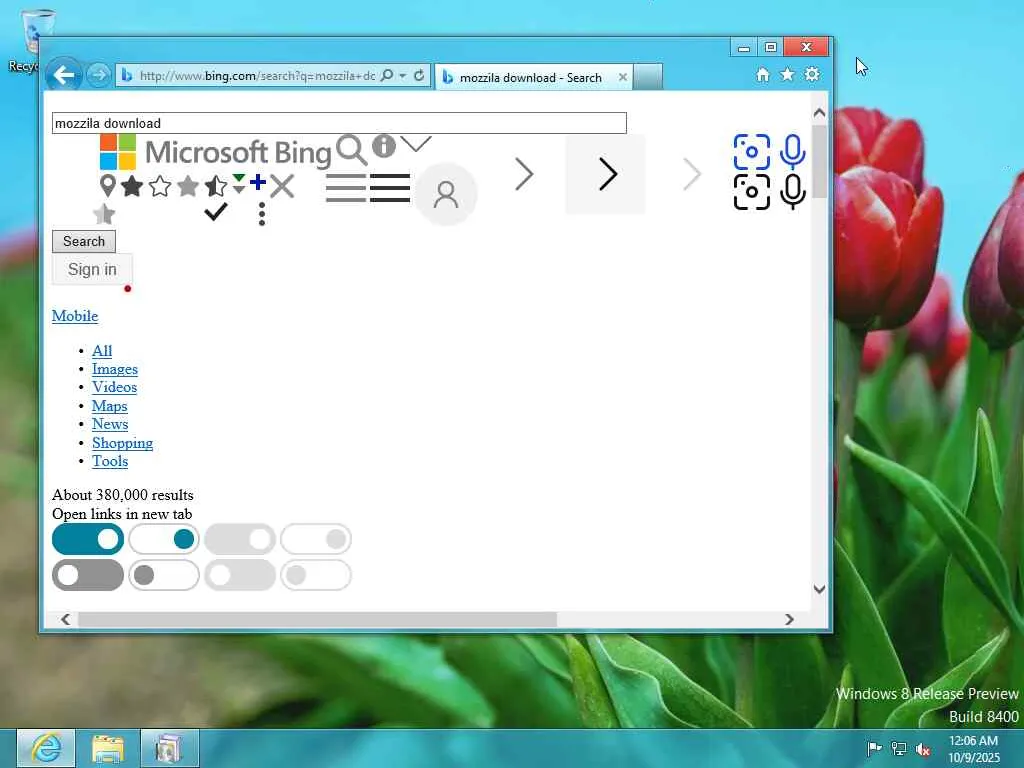1024x768 pixels.
Task: Click the browser forward arrow button
Action: 99,76
